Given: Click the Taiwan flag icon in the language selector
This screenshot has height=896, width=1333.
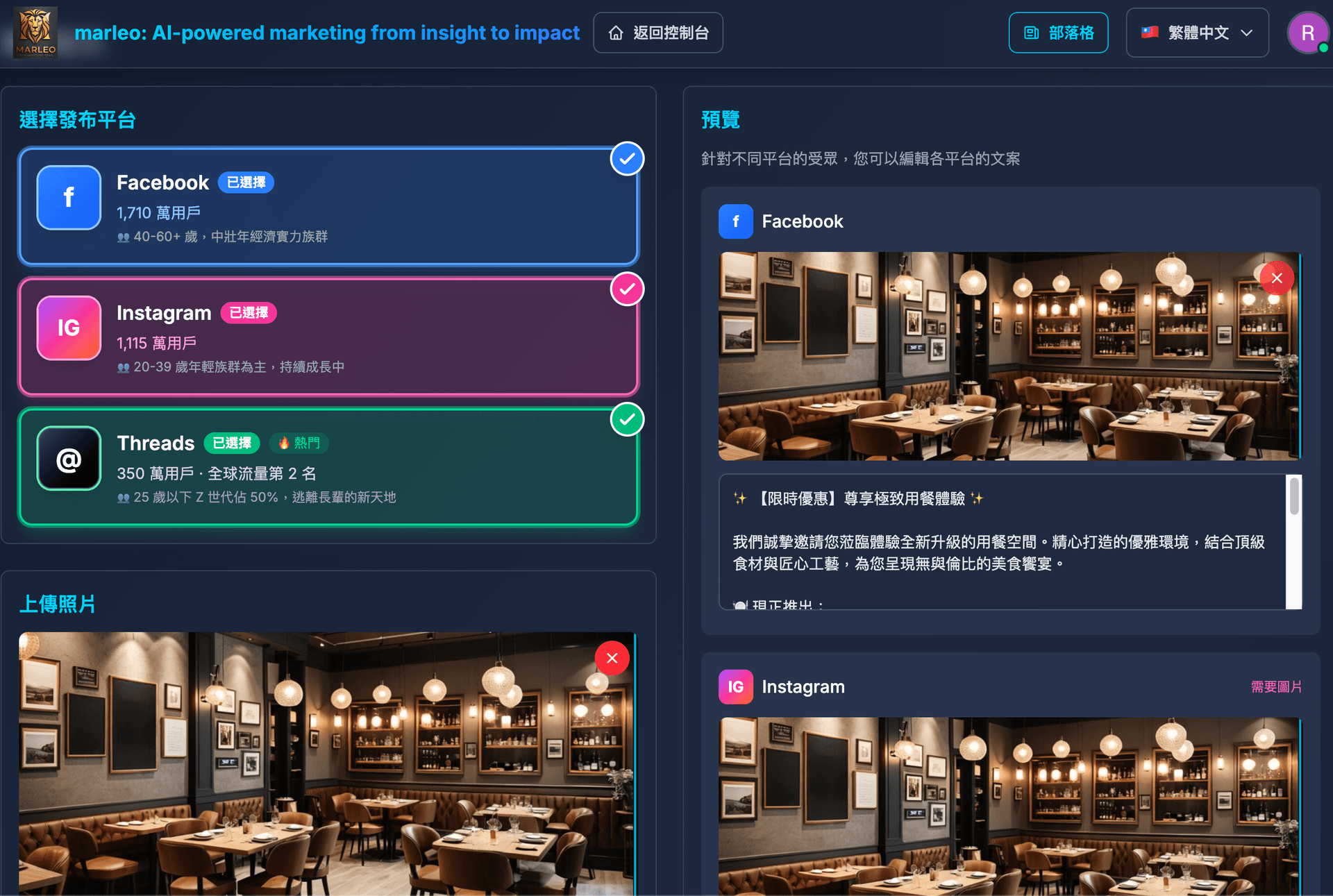Looking at the screenshot, I should tap(1150, 32).
